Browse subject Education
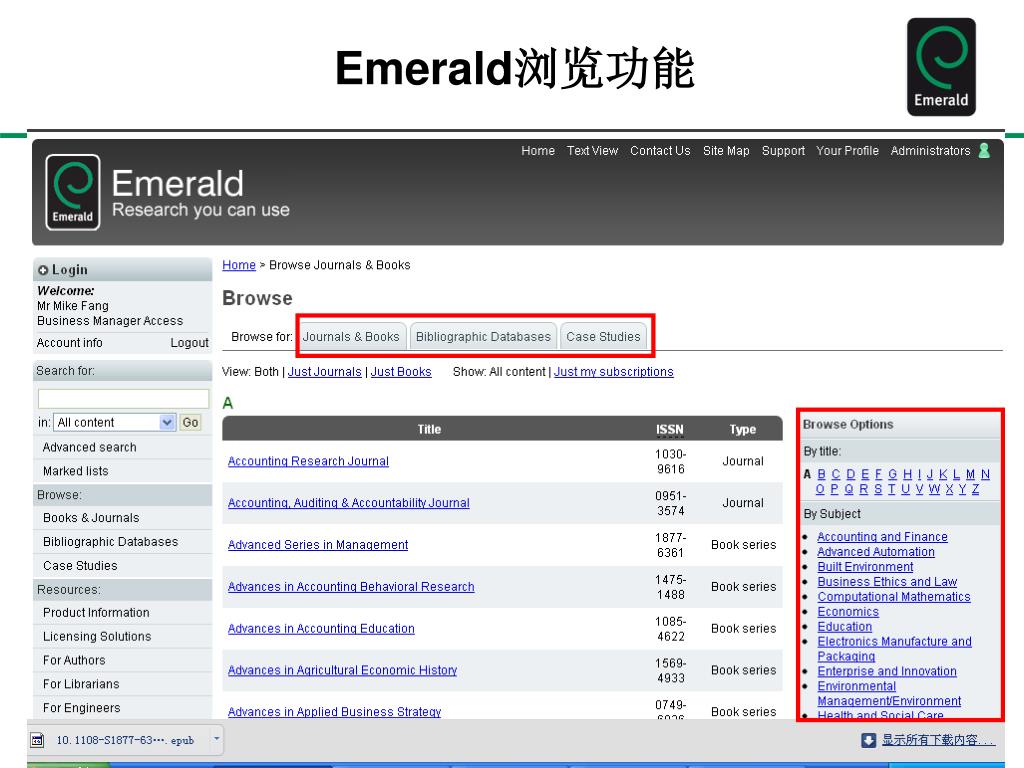The image size is (1024, 768). point(844,627)
